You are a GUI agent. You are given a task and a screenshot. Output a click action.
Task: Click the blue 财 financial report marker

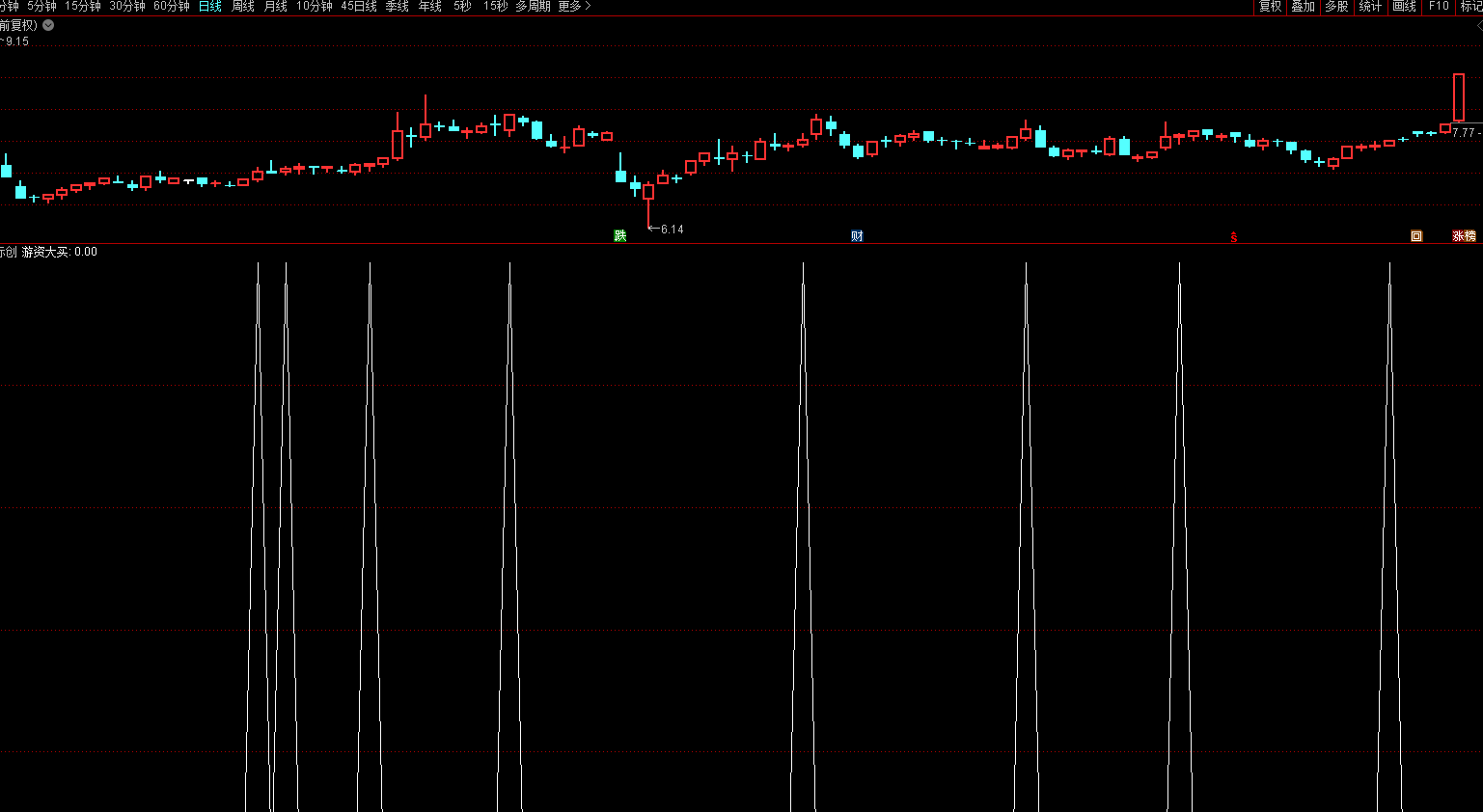[857, 236]
